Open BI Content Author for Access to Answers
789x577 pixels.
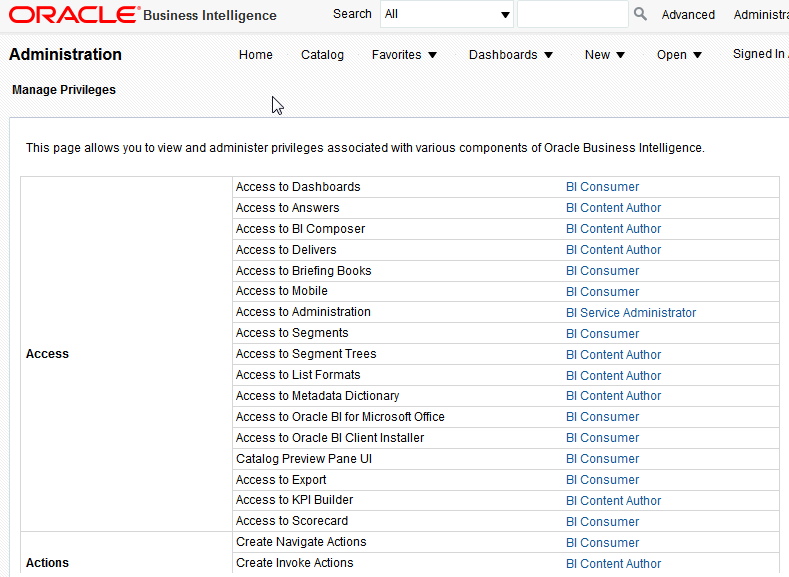point(613,208)
